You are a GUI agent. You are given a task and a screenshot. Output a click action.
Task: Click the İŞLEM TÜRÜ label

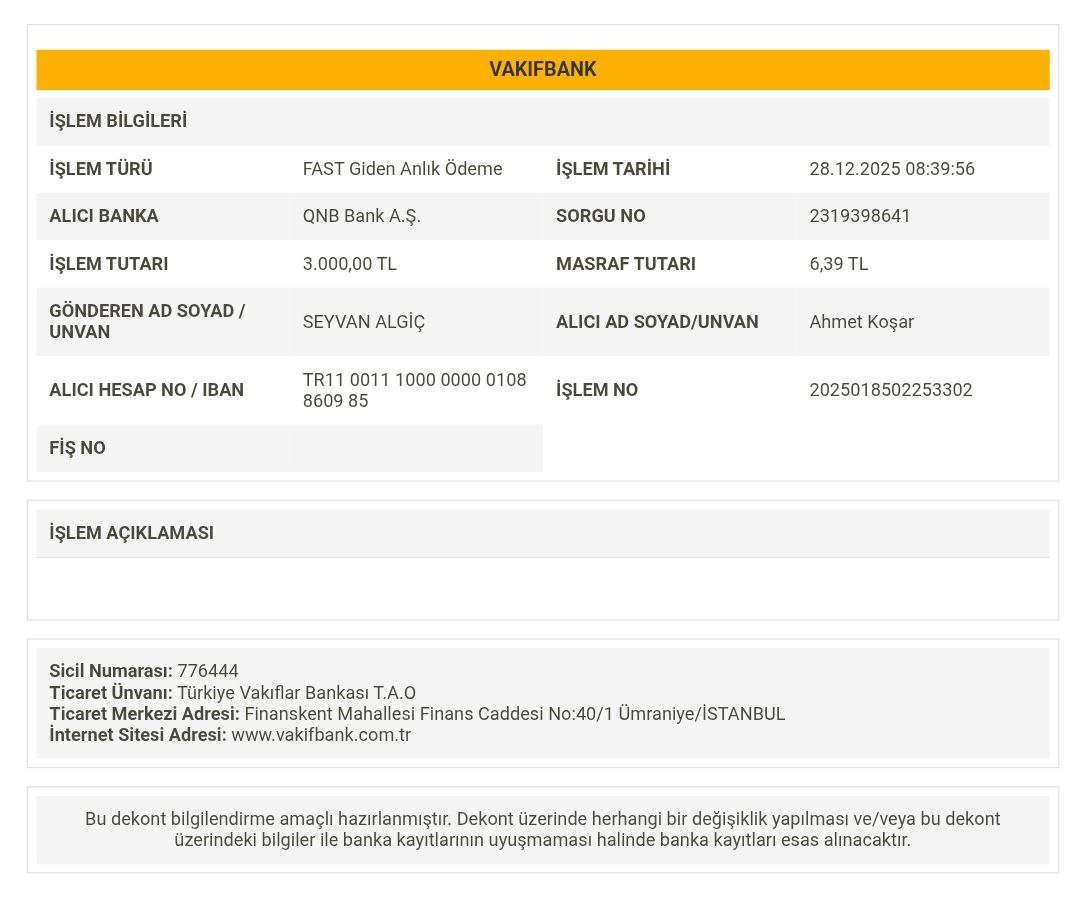(x=101, y=169)
